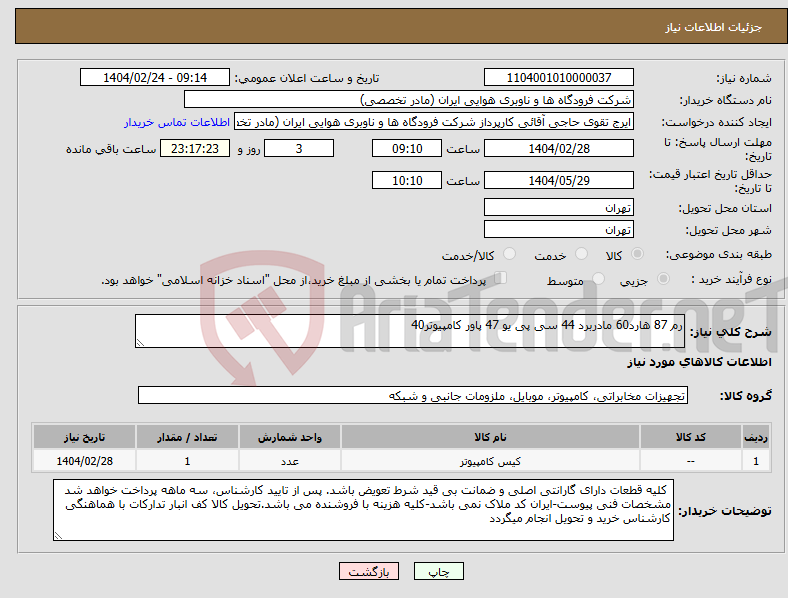The image size is (788, 598).
Task: Click the table date cell 1404/02/28
Action: pyautogui.click(x=84, y=461)
